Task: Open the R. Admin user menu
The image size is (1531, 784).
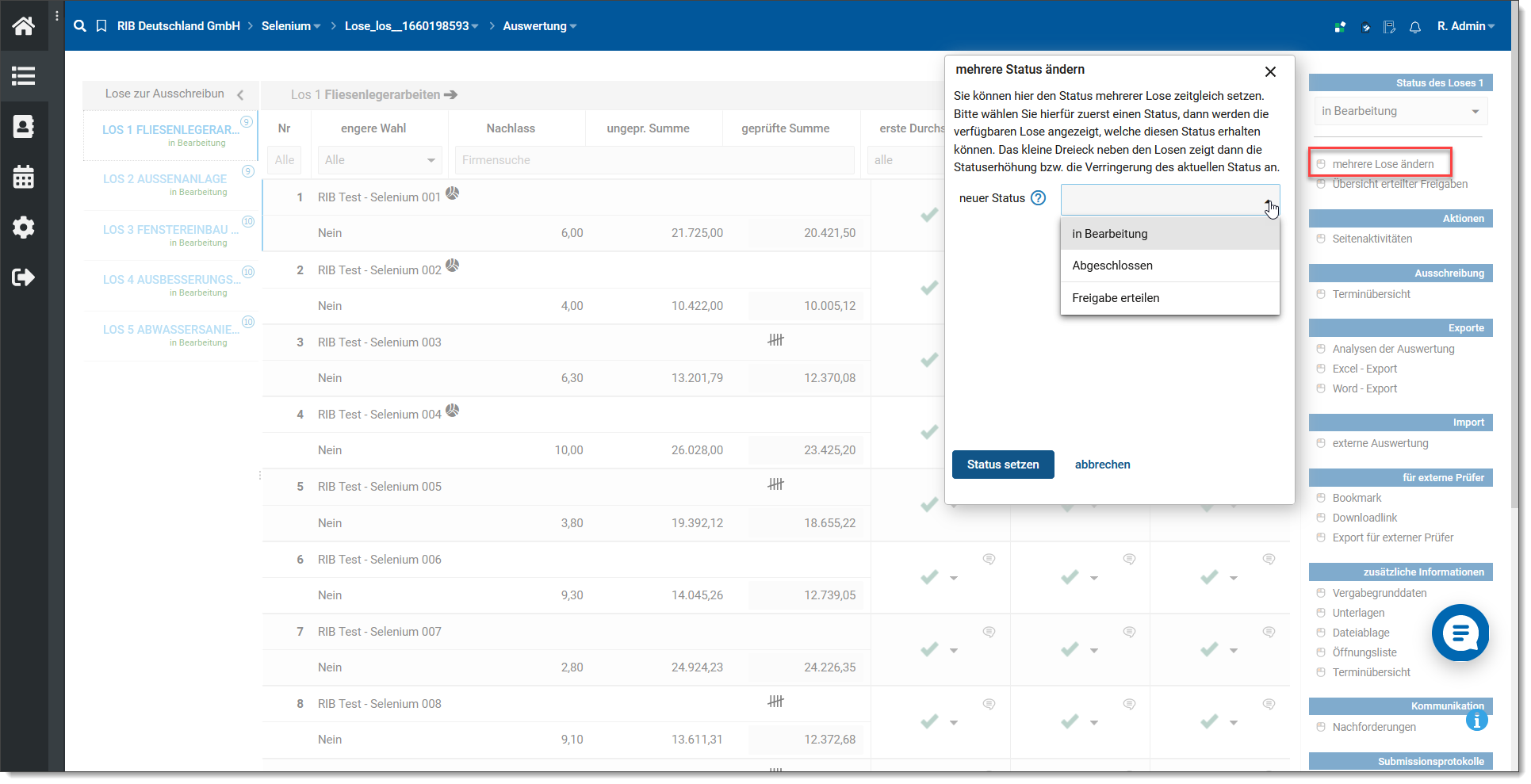Action: coord(1465,26)
